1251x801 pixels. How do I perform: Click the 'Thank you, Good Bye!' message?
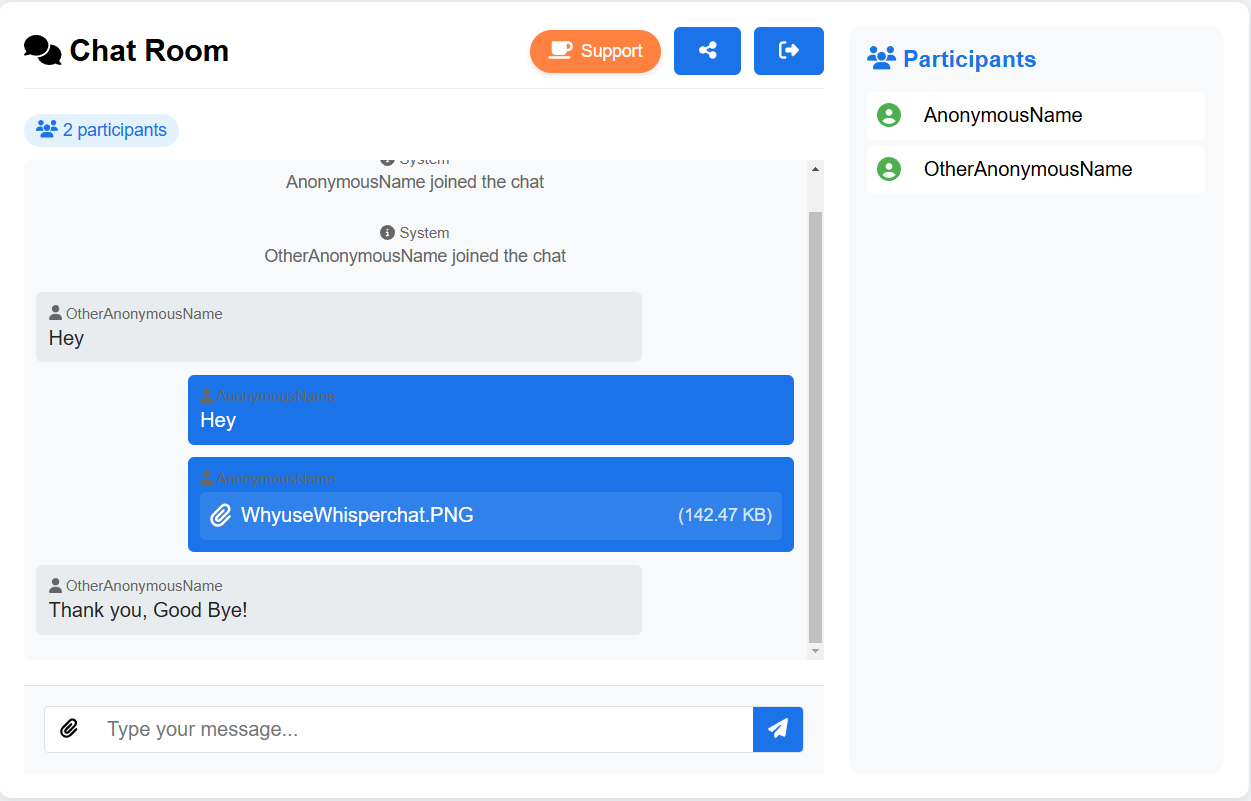[339, 600]
